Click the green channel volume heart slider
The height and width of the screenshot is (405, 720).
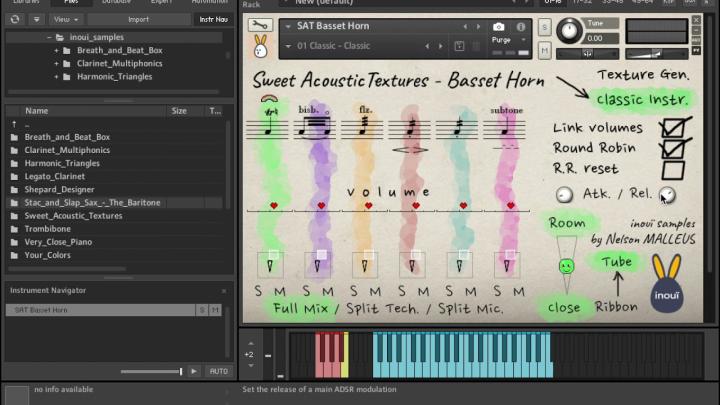pos(274,206)
